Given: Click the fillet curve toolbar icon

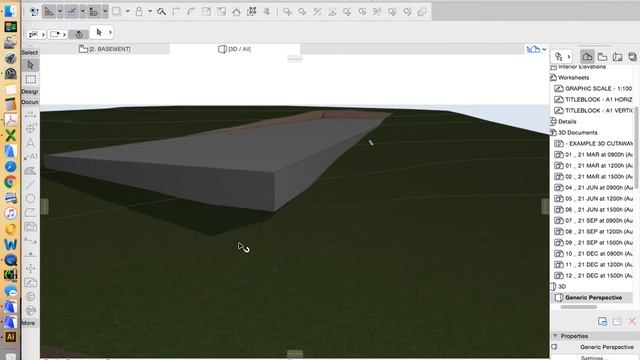Looking at the screenshot, I should click(191, 11).
